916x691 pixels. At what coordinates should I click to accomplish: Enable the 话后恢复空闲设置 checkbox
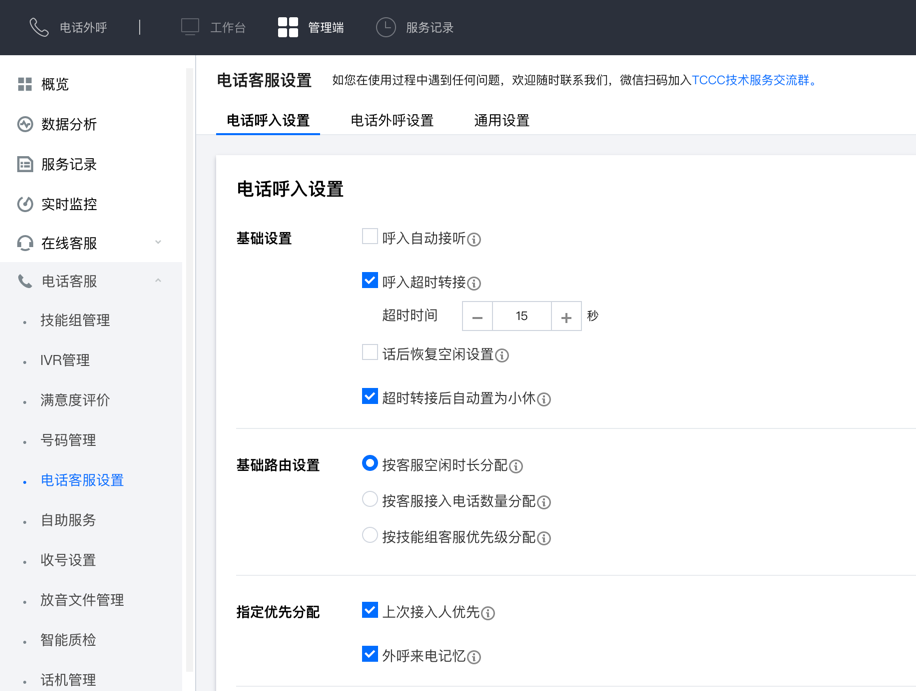click(x=370, y=352)
